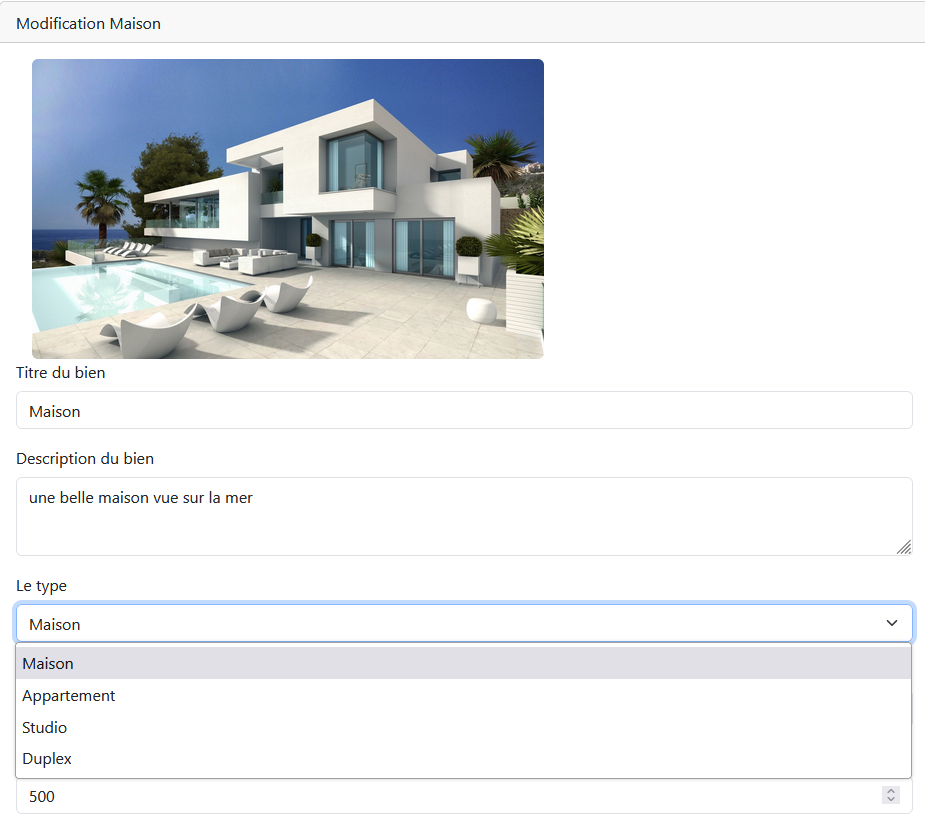Click the Le type label
925x818 pixels.
(41, 586)
